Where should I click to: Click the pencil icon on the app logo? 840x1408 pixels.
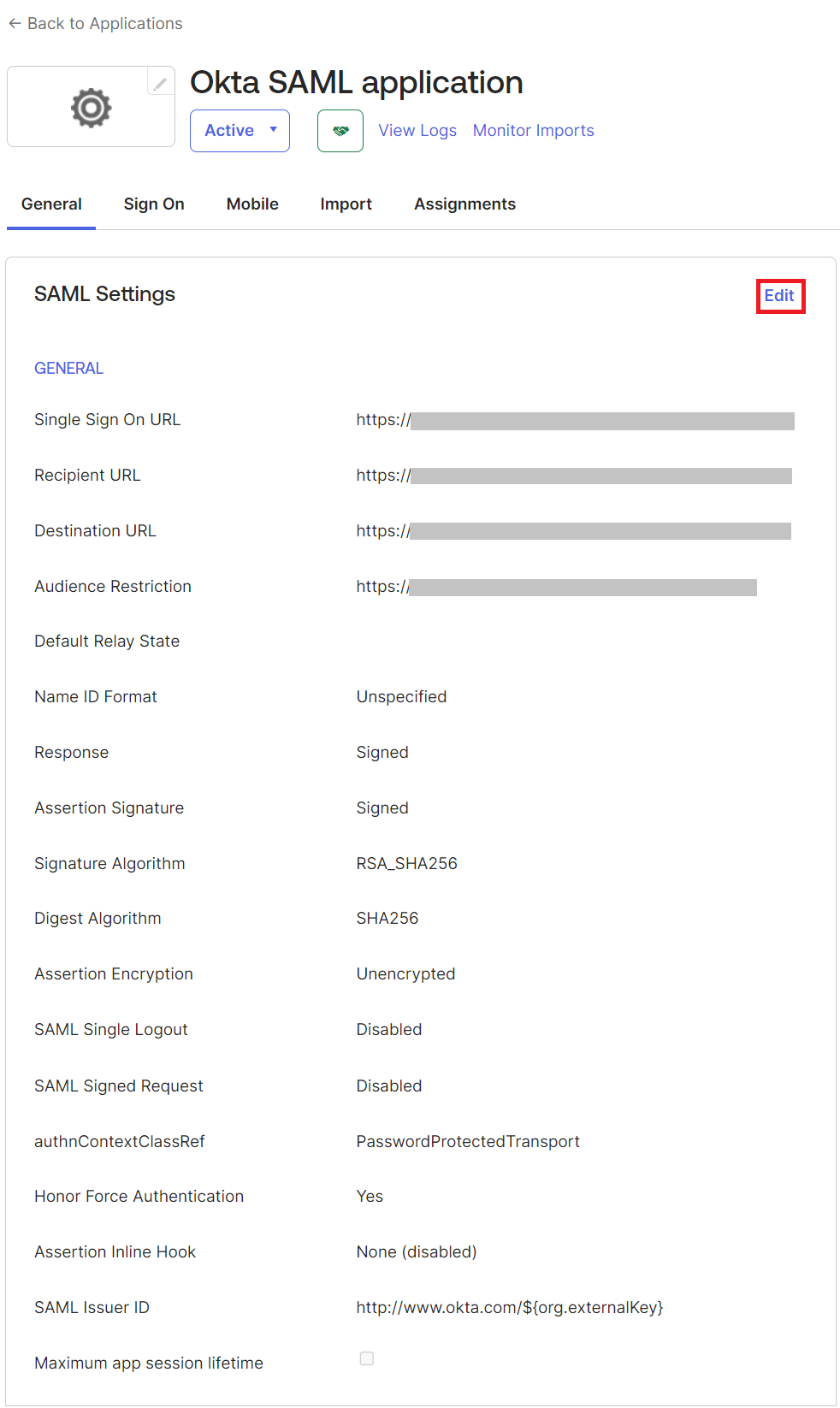(x=160, y=83)
